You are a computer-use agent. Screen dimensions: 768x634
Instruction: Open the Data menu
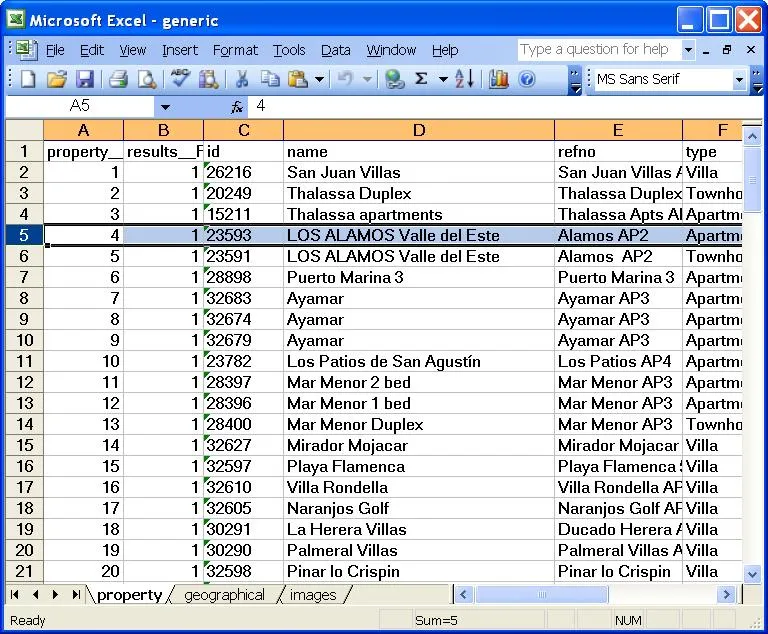[x=336, y=50]
